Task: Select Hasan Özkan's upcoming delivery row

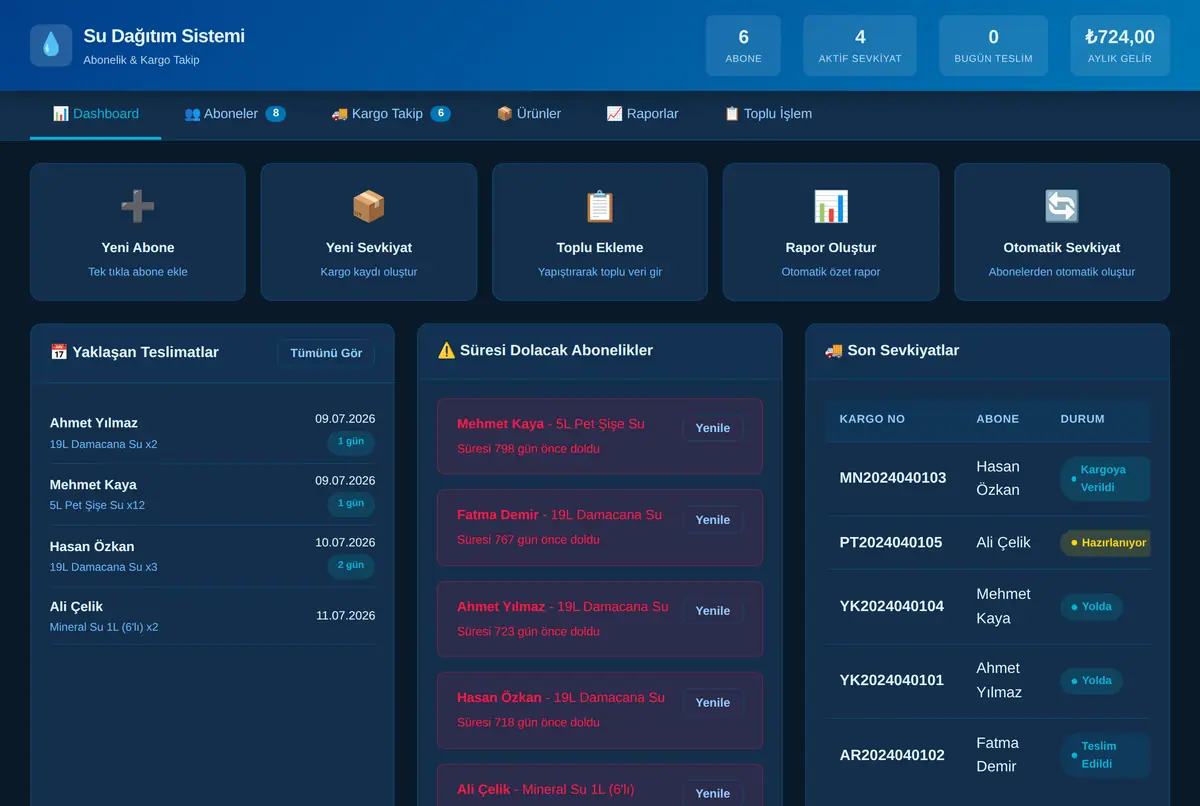Action: [212, 556]
